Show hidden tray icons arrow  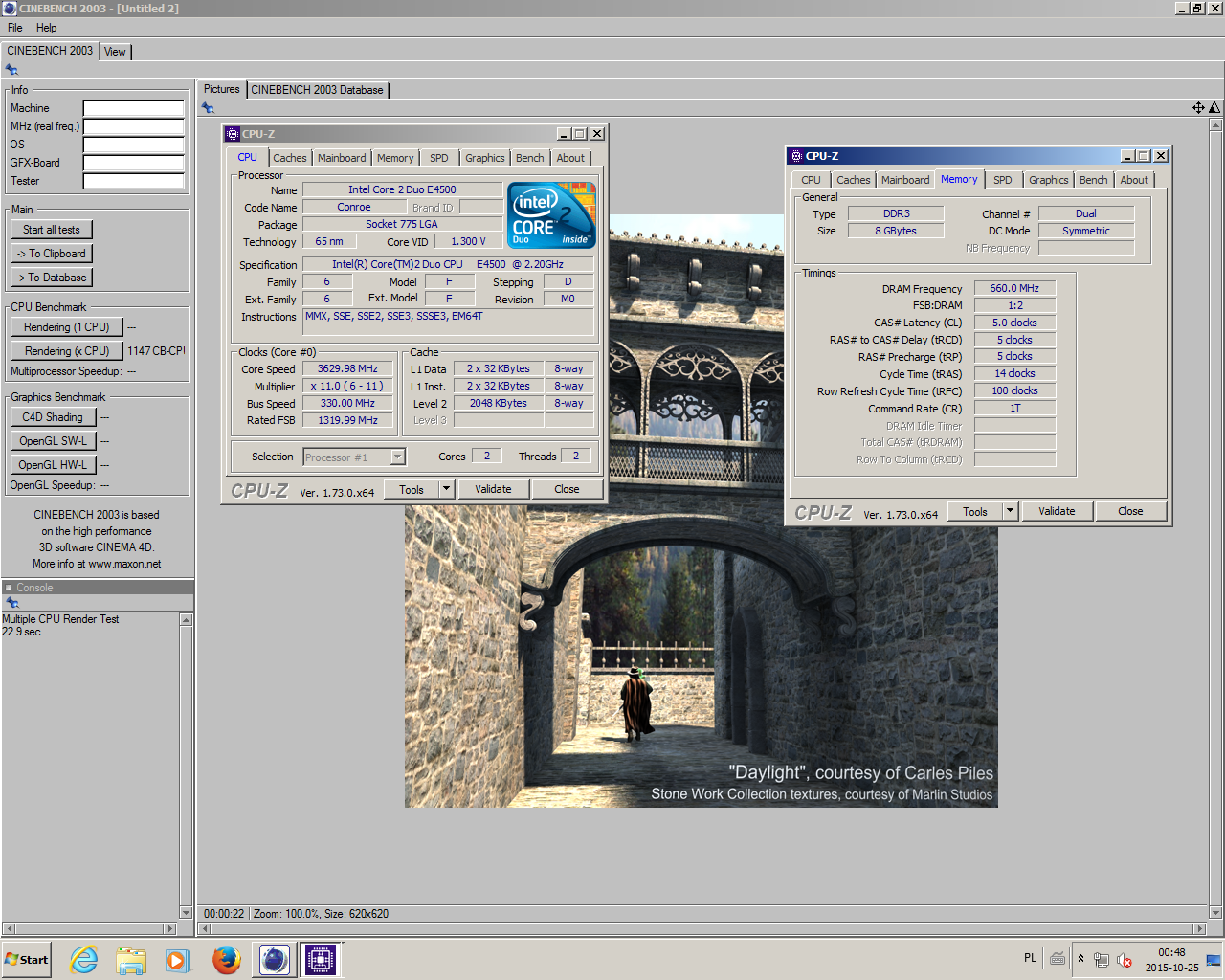1080,959
